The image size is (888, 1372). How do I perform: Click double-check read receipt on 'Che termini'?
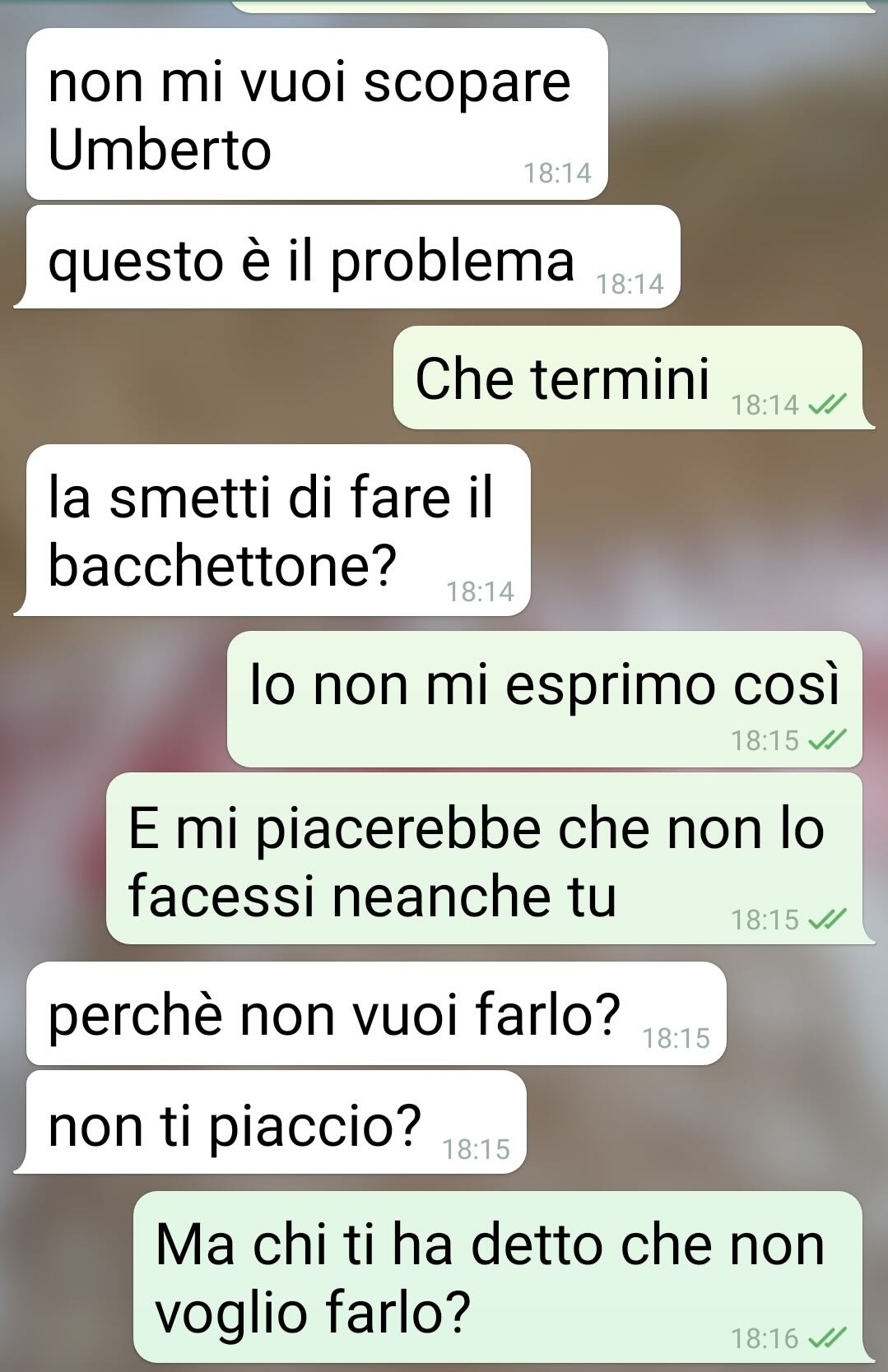(827, 405)
